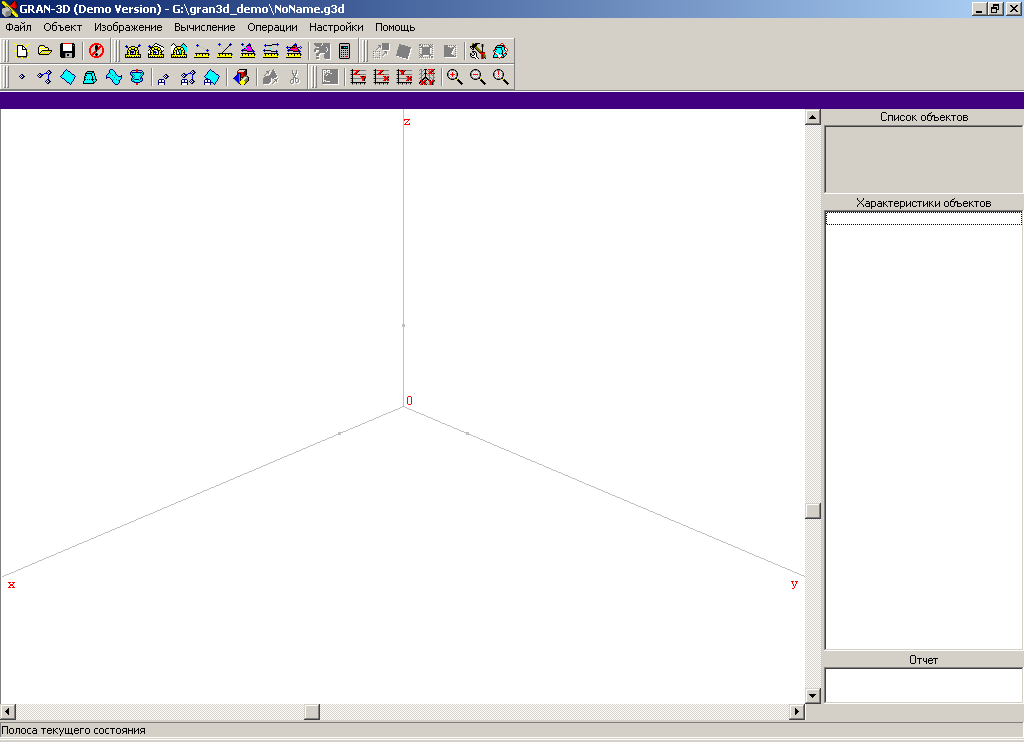Click the zoom out magnifier icon
1024x742 pixels.
point(477,77)
